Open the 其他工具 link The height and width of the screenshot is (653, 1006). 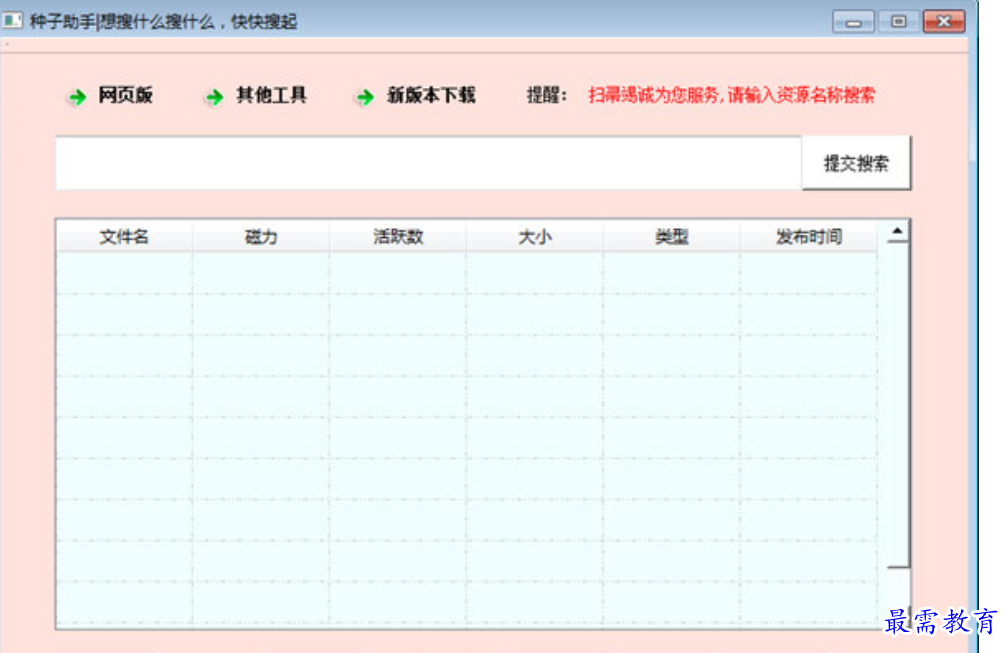271,96
